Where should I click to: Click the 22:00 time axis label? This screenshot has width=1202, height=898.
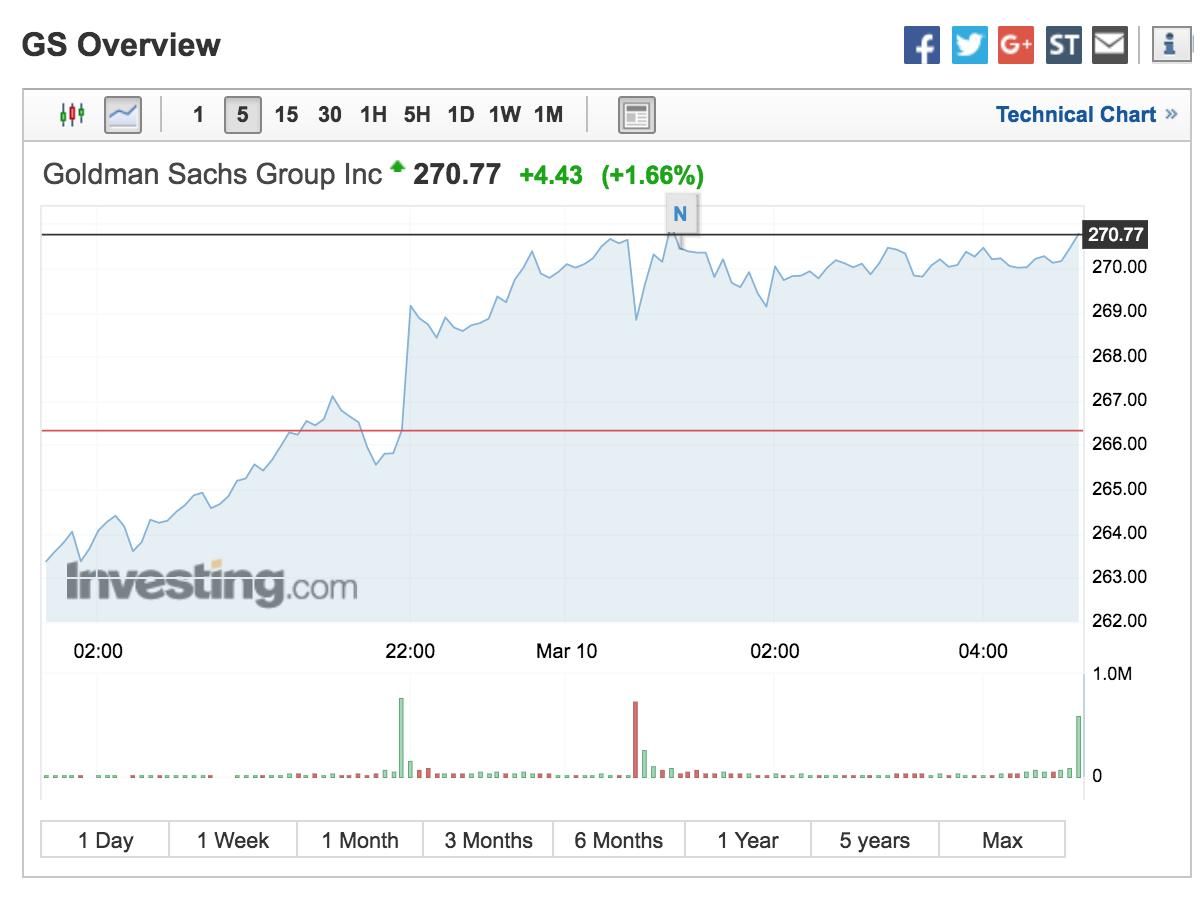click(410, 651)
